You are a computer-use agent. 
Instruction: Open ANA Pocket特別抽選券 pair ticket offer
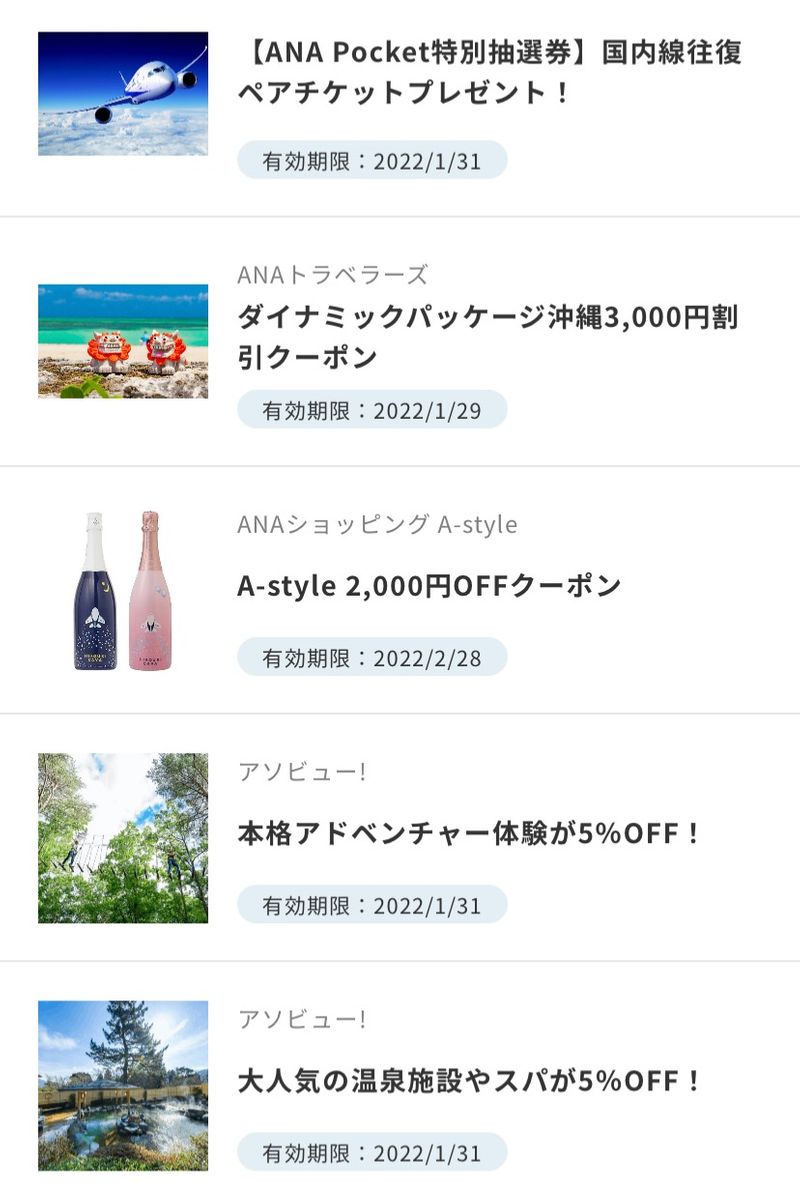[x=490, y=72]
